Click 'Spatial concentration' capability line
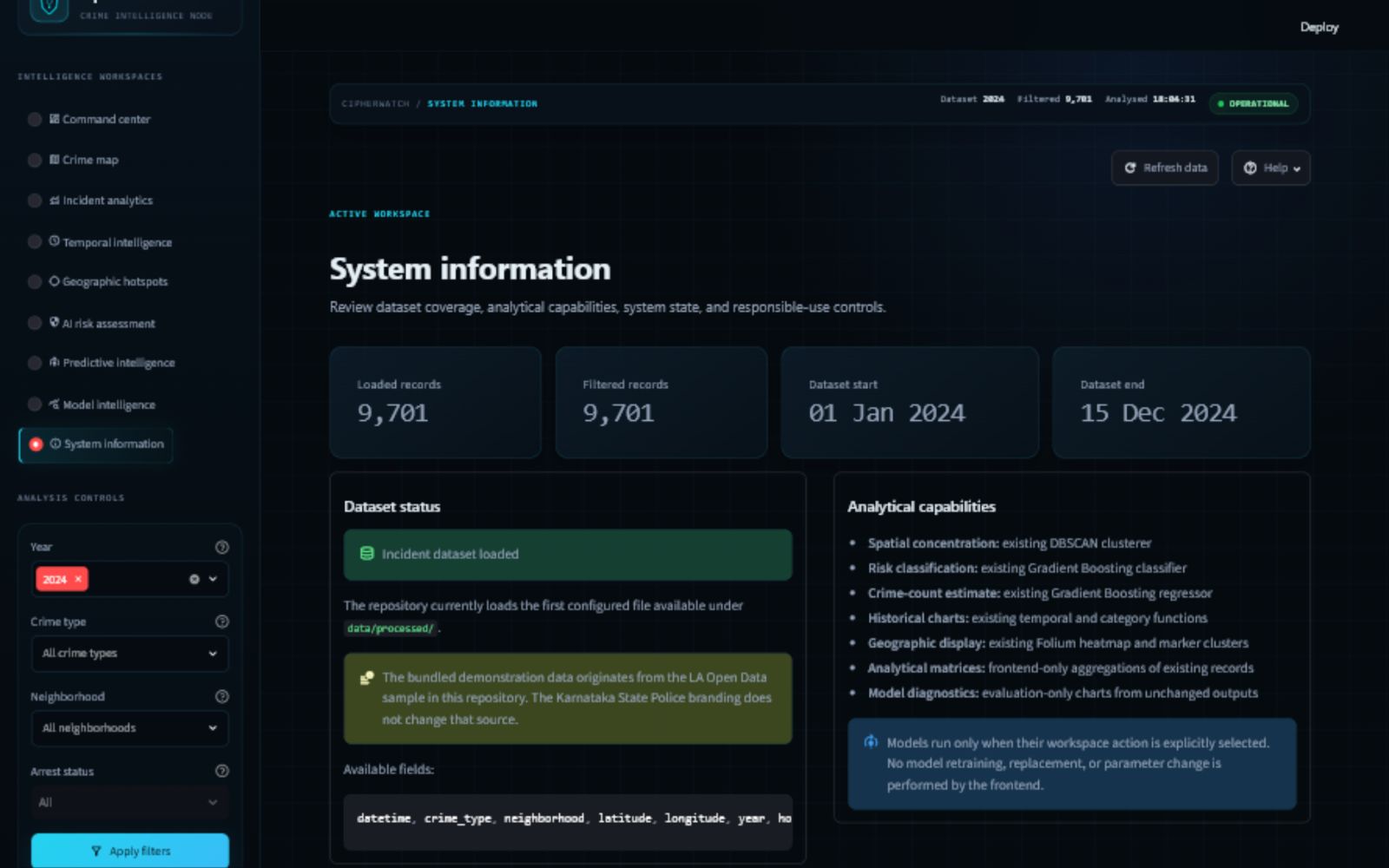Image resolution: width=1389 pixels, height=868 pixels. coord(1010,543)
